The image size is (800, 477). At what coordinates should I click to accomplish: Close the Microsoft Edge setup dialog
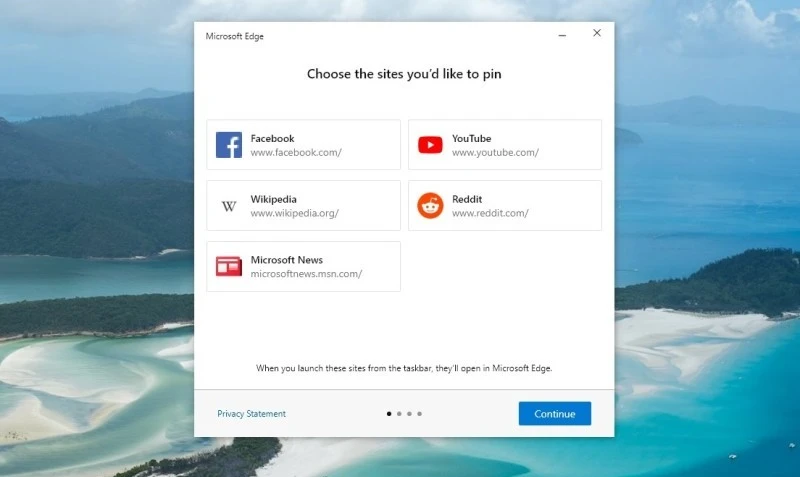click(597, 33)
